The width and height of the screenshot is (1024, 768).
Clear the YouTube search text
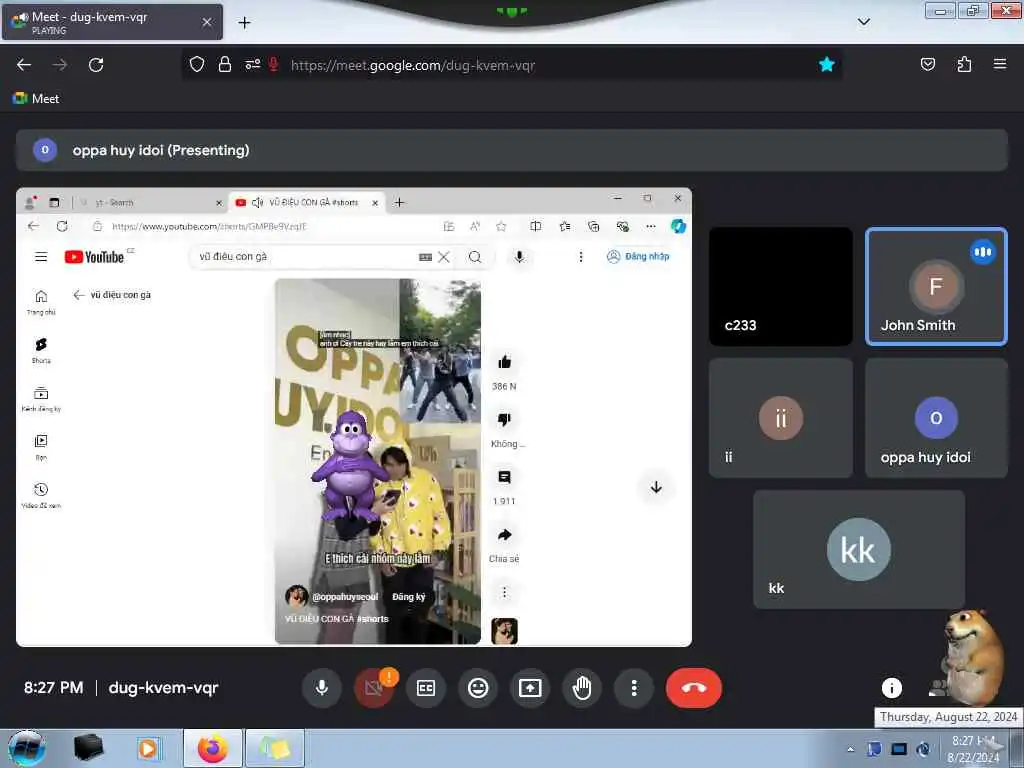443,257
